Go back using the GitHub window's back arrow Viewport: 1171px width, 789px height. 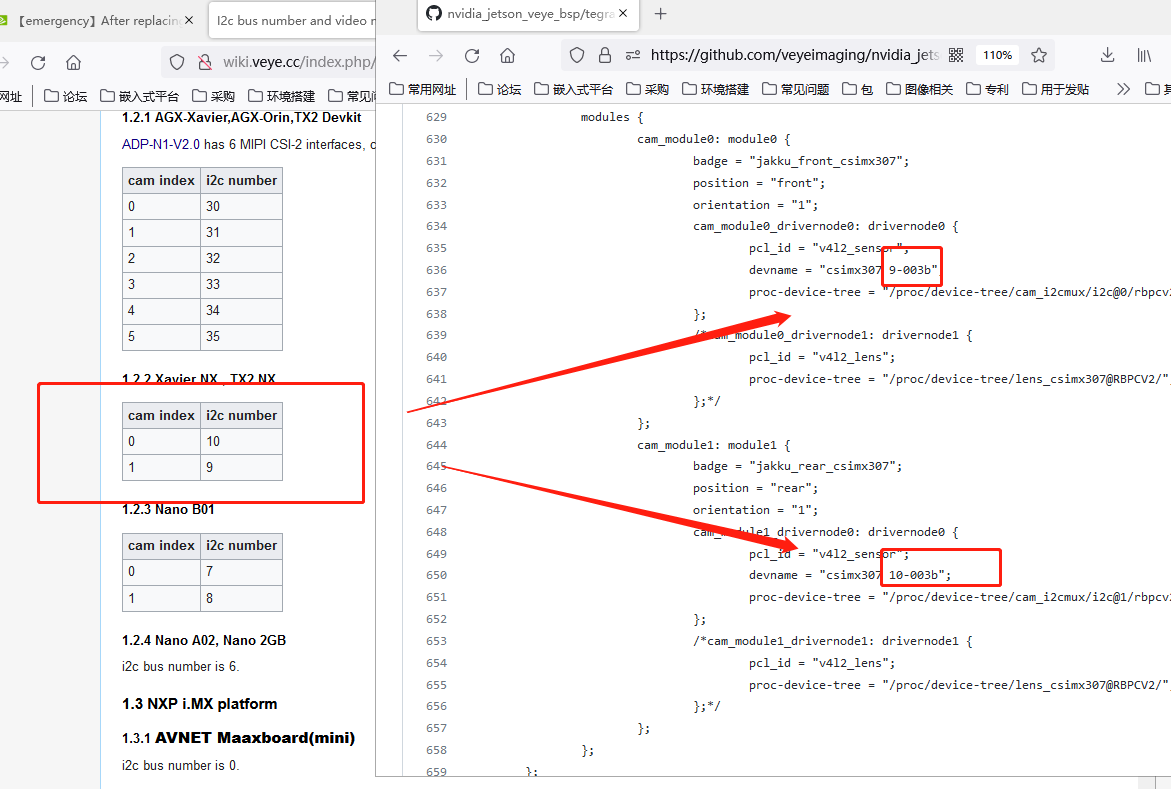[x=400, y=56]
